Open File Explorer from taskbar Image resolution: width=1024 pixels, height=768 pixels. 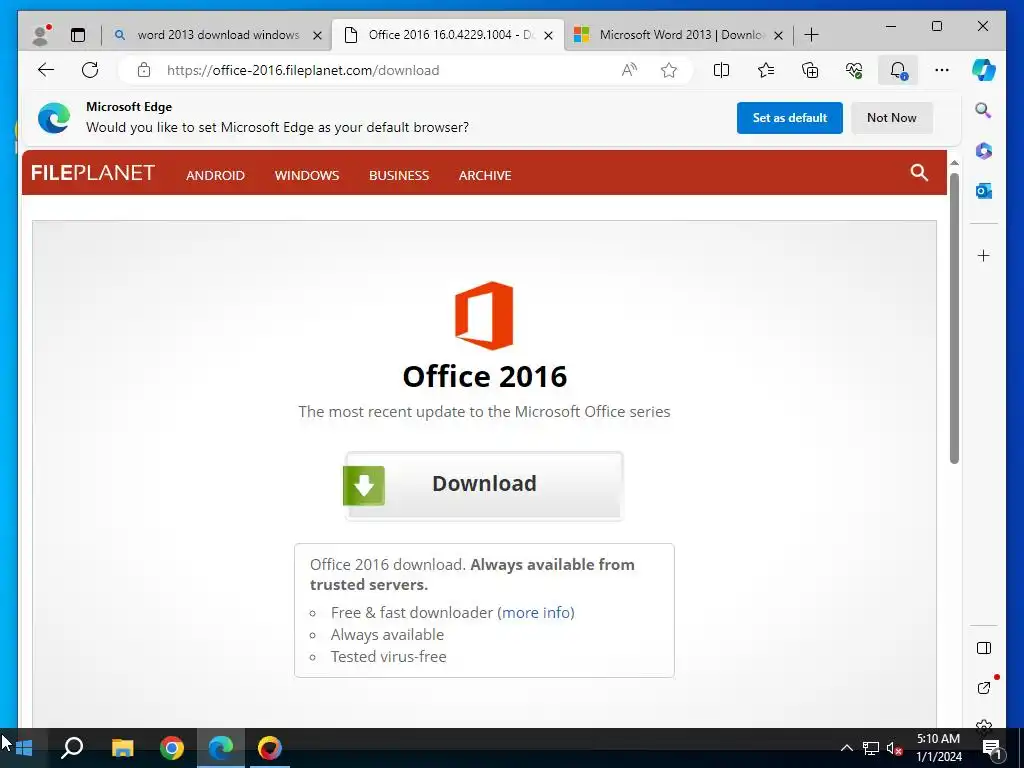point(122,748)
